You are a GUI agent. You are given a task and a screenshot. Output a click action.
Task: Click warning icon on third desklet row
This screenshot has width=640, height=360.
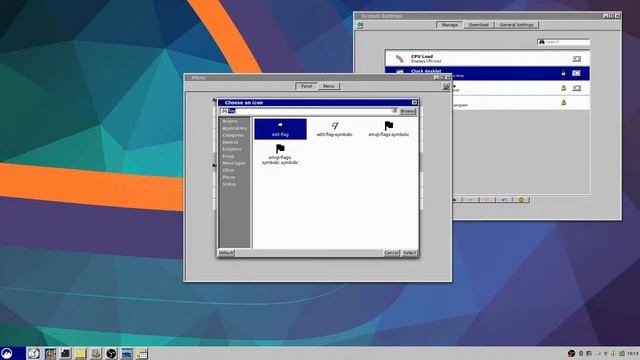(x=563, y=88)
